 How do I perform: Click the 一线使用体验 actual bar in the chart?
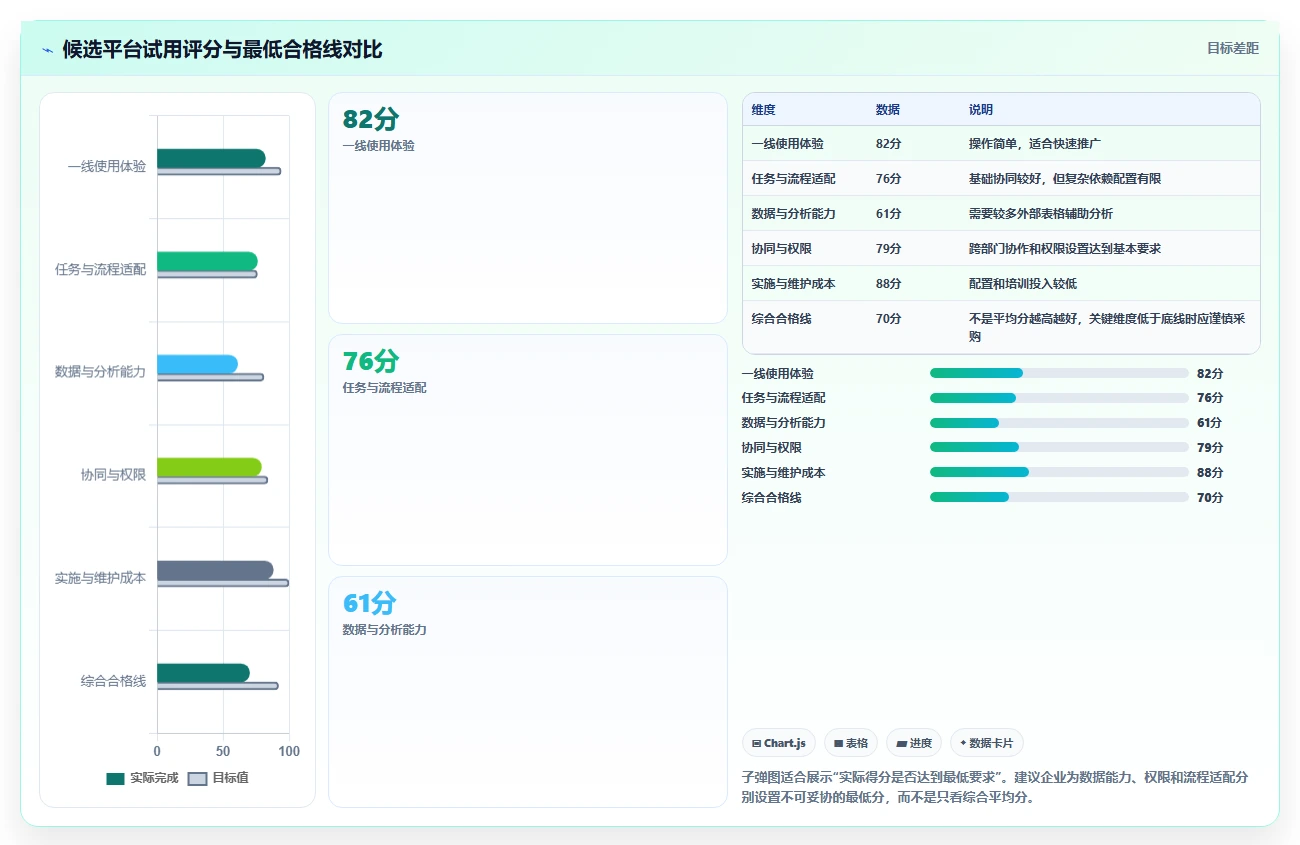click(x=211, y=158)
